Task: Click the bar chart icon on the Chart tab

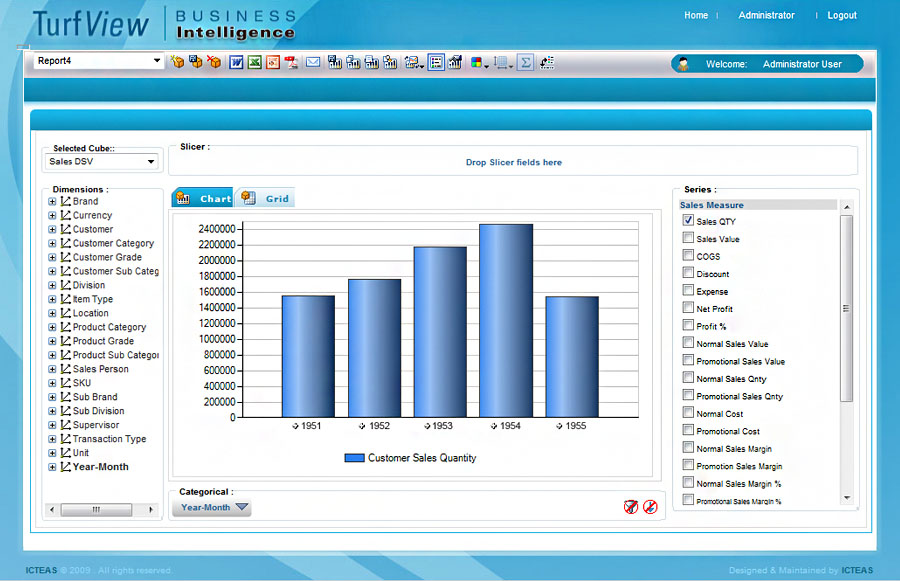Action: [183, 197]
